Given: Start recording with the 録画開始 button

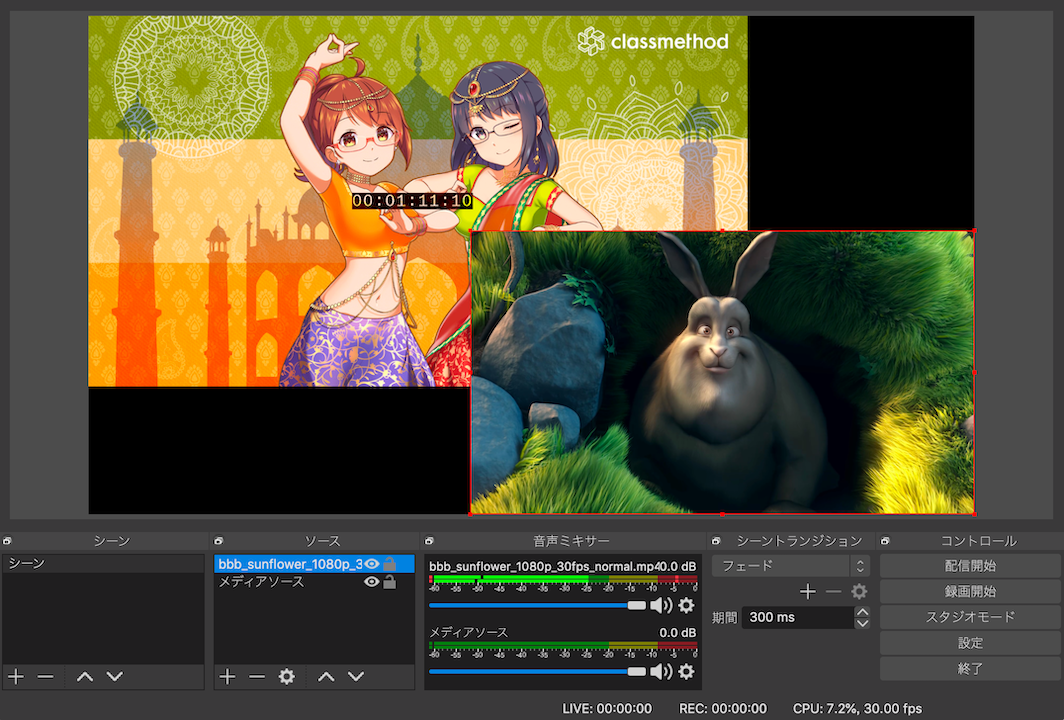Looking at the screenshot, I should click(970, 591).
